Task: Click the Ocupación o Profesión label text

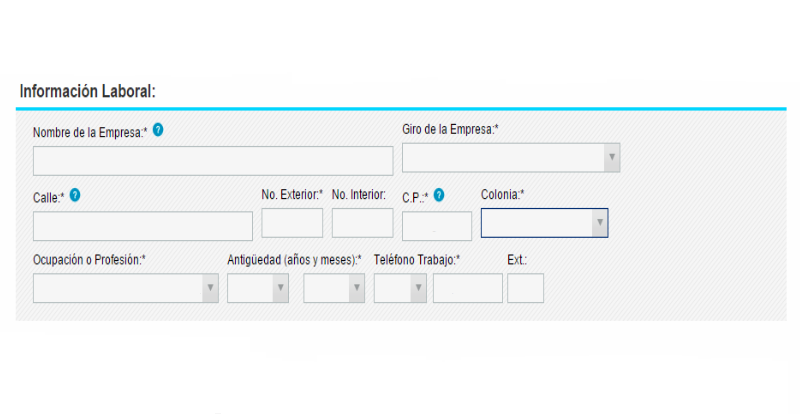Action: pyautogui.click(x=89, y=260)
